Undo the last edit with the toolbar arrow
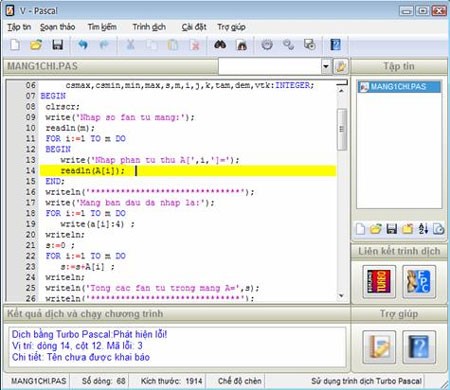 83,45
